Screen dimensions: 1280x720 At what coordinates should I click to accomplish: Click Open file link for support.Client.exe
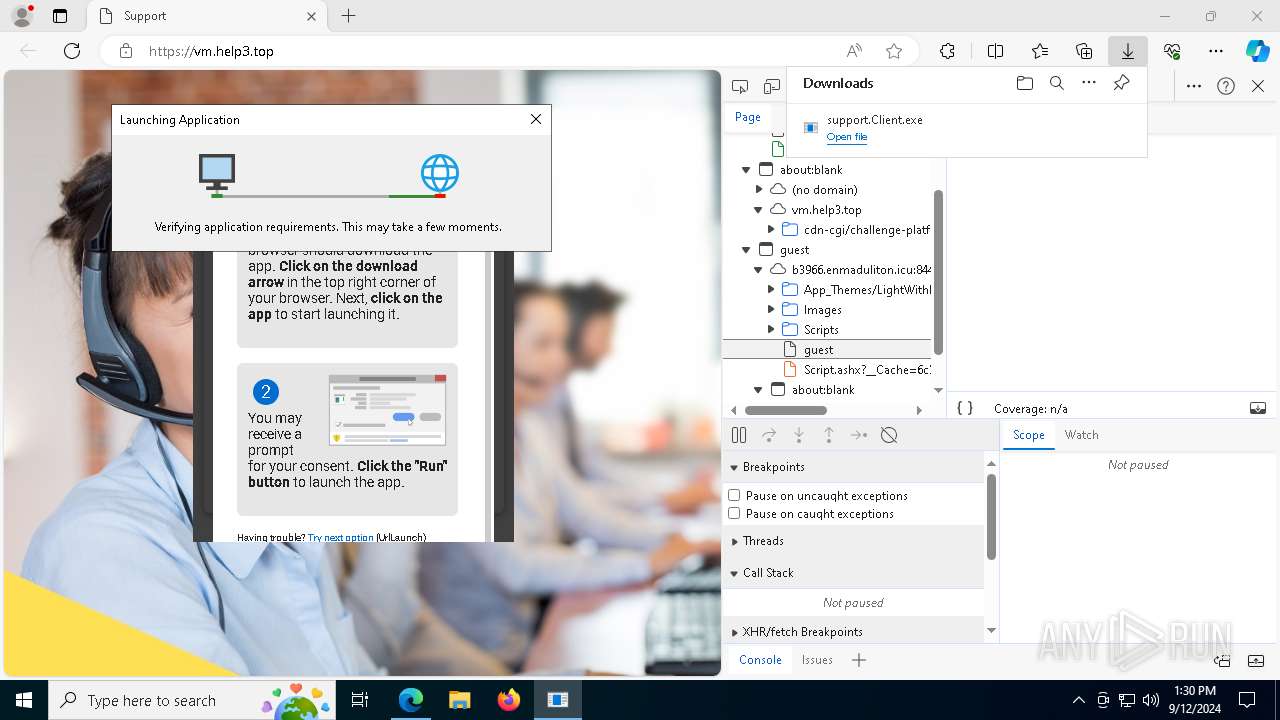click(x=847, y=137)
